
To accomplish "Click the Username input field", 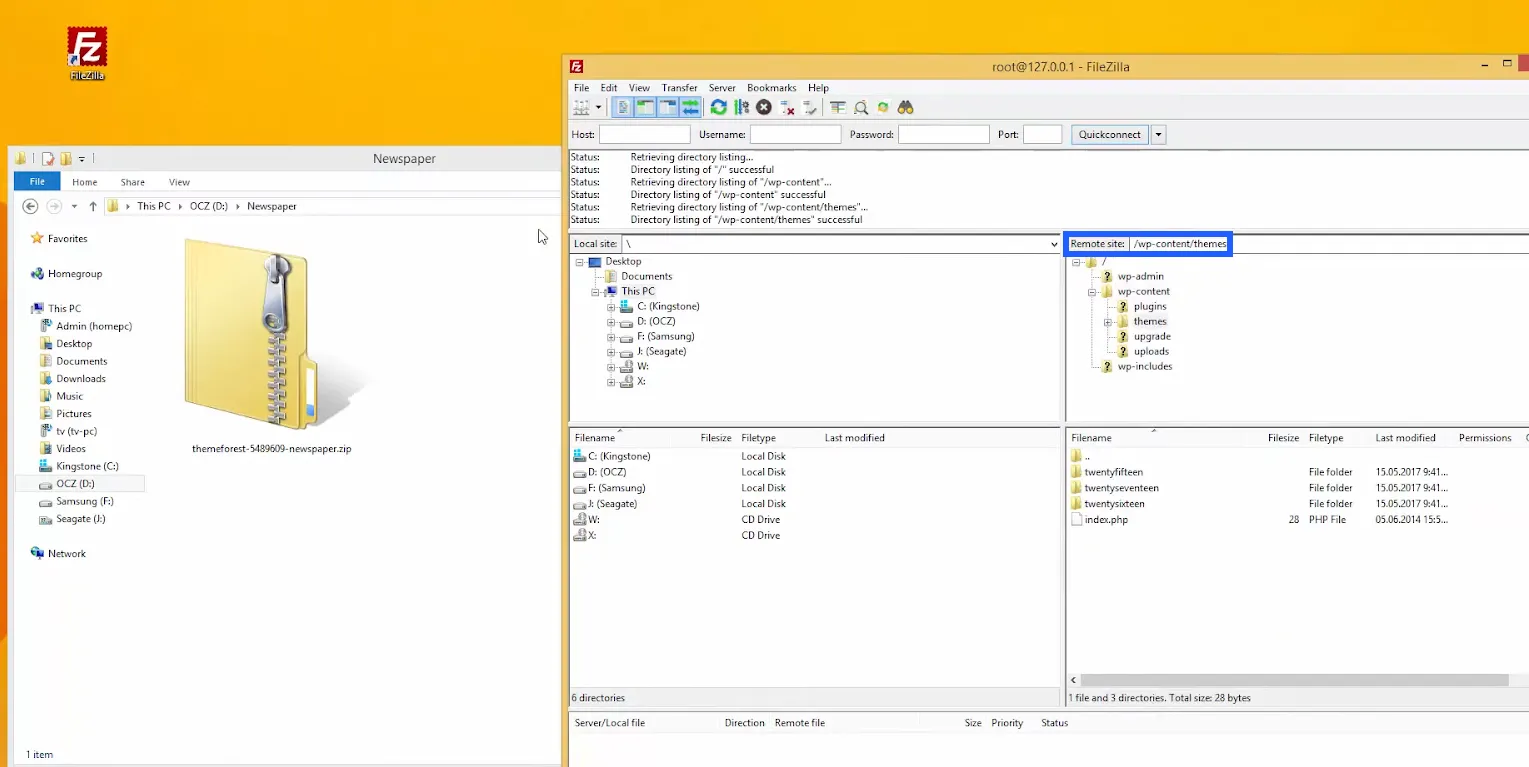I will click(x=795, y=134).
